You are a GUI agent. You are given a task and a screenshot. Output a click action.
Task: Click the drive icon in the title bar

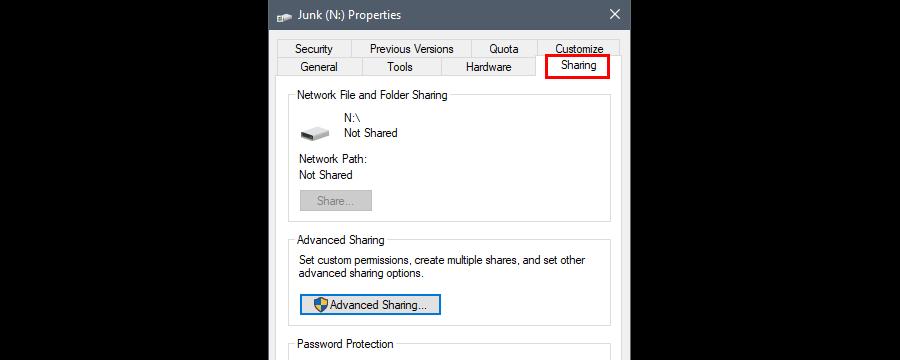click(284, 17)
